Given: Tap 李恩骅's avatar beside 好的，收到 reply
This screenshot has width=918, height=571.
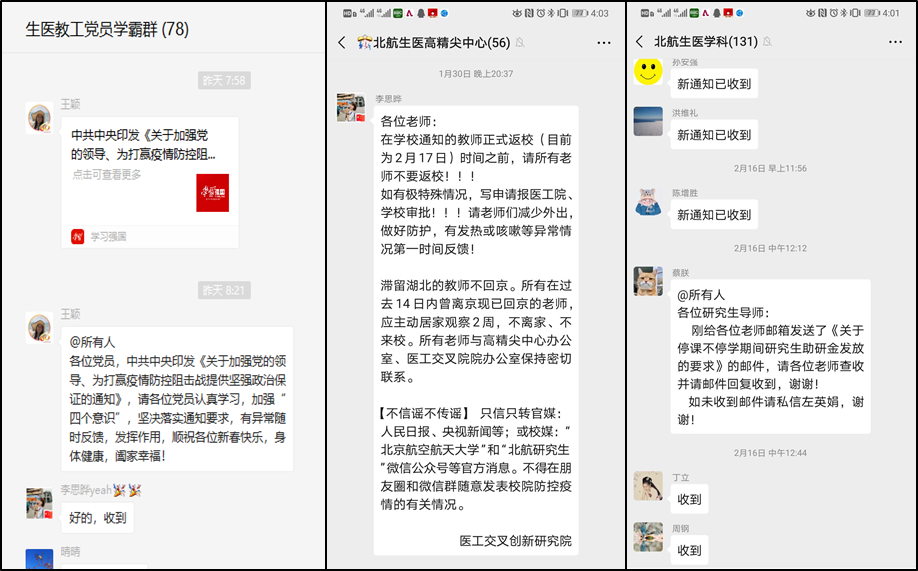Looking at the screenshot, I should (x=40, y=503).
